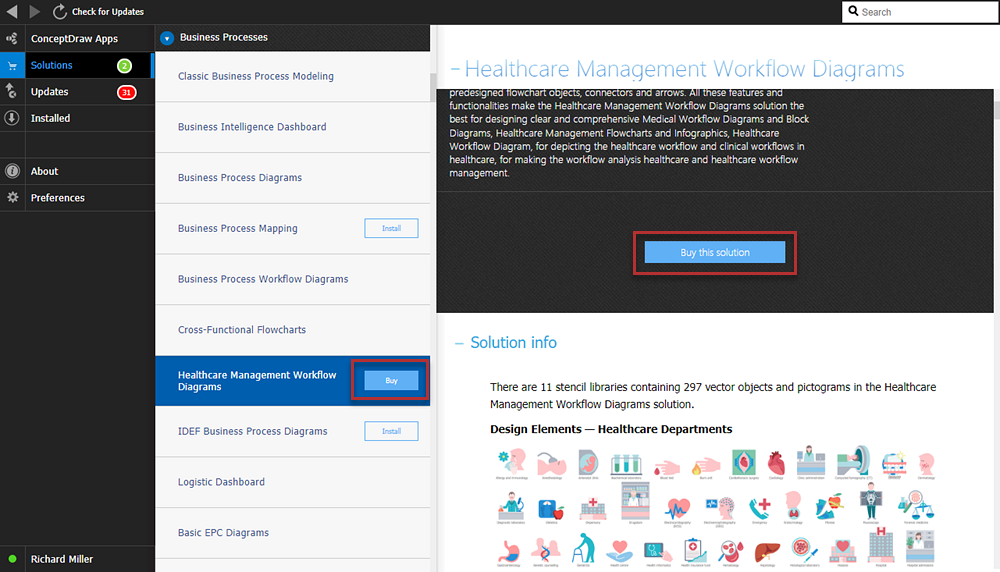Click the Emergency phone icon
The width and height of the screenshot is (1000, 572).
click(760, 509)
